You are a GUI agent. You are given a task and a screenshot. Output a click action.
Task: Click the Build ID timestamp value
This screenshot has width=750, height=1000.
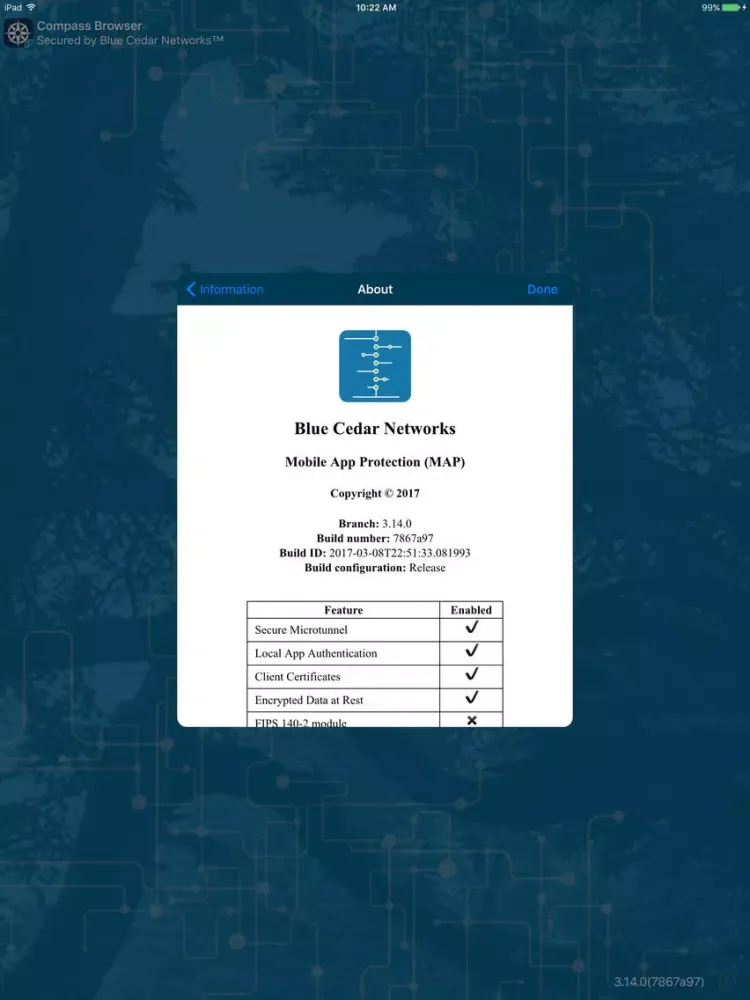click(400, 553)
